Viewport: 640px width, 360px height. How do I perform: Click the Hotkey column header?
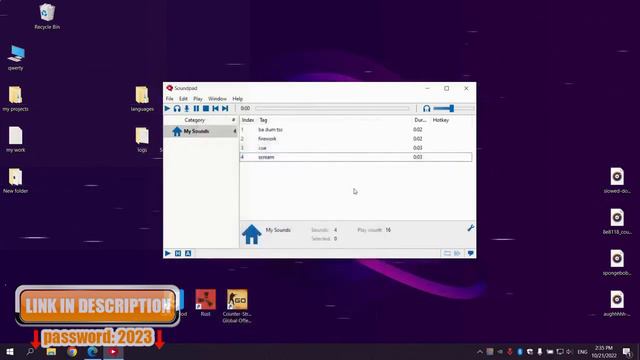pyautogui.click(x=440, y=120)
